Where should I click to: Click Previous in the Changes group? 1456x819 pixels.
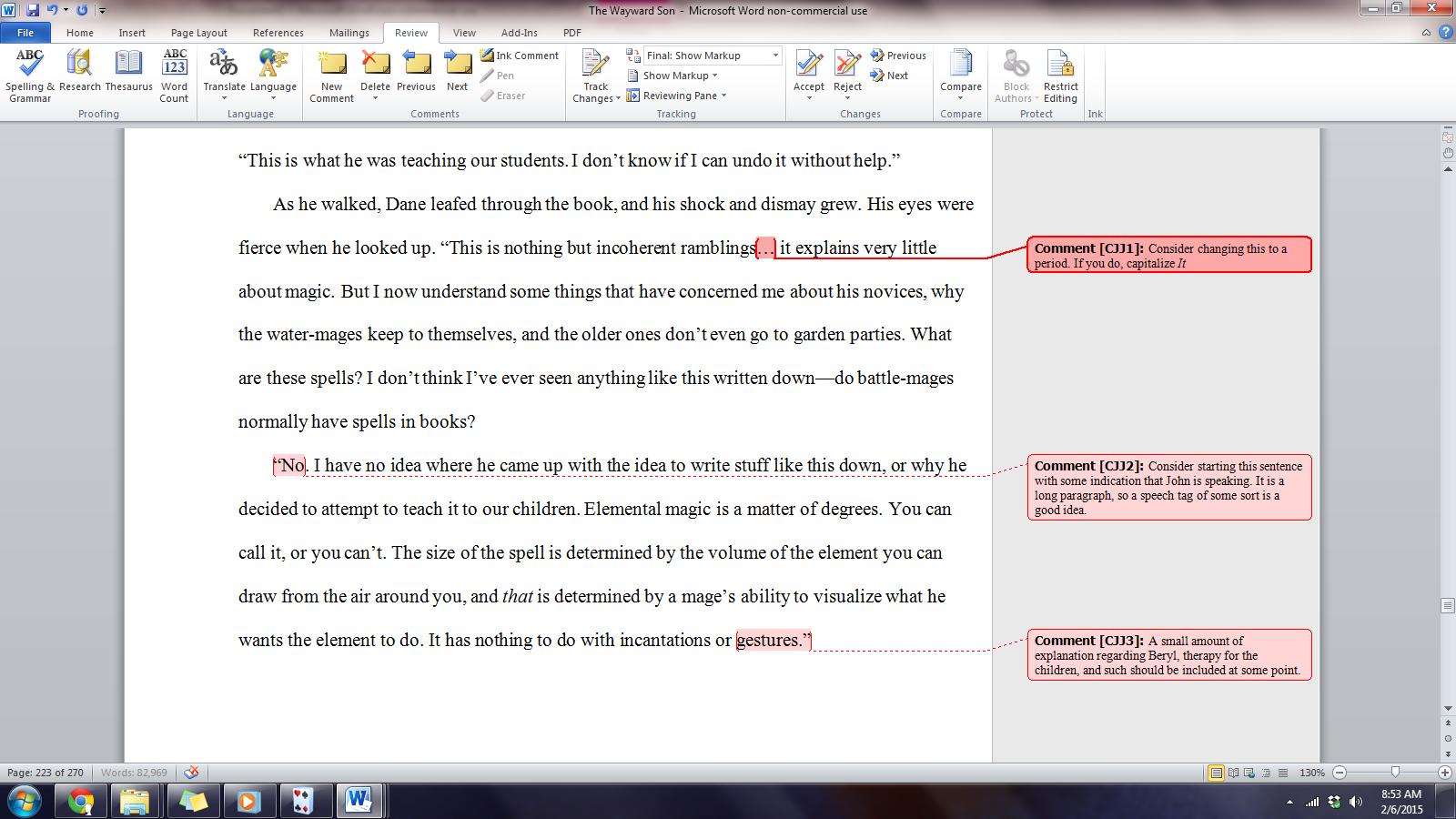pos(898,56)
